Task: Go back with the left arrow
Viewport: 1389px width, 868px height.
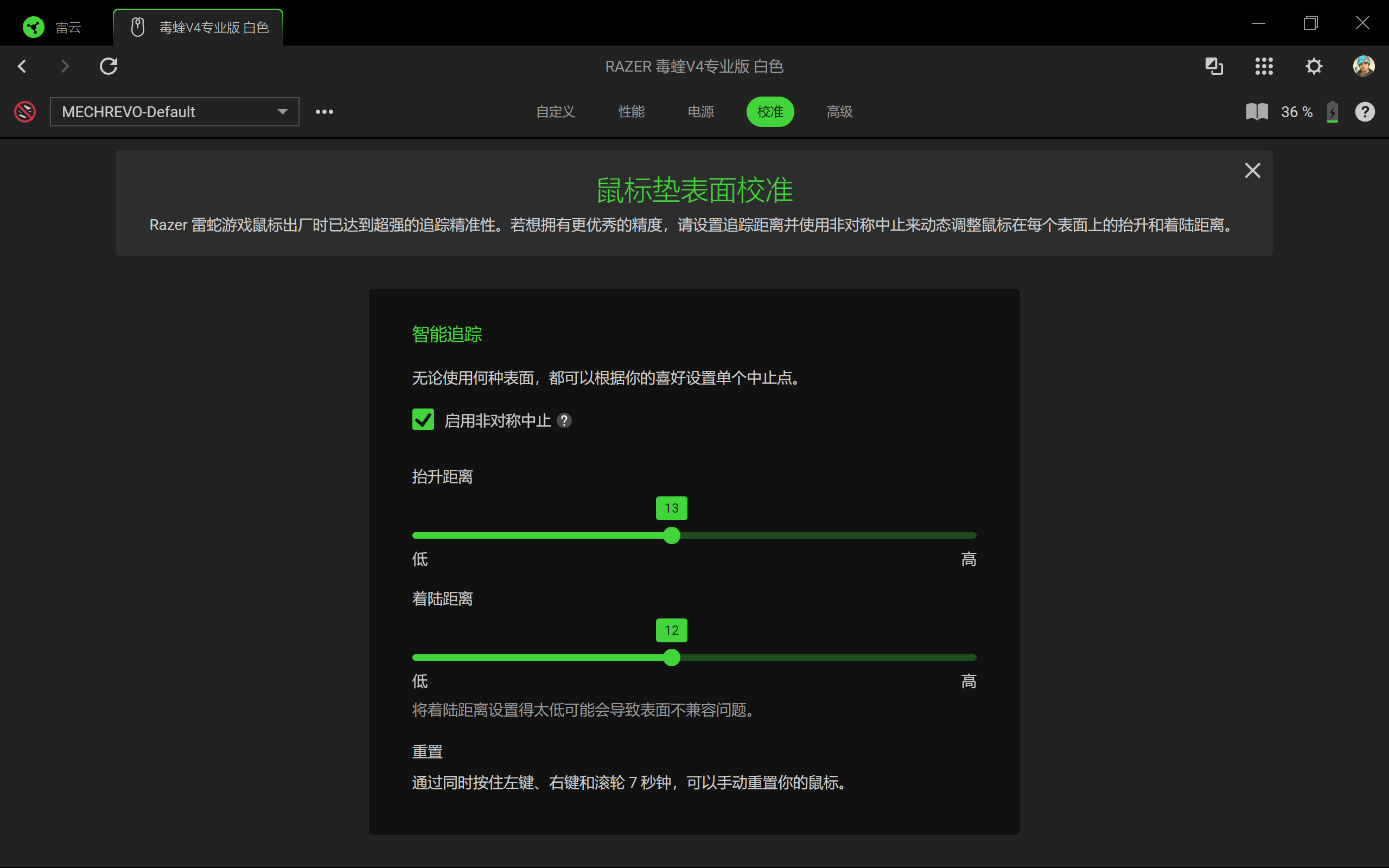Action: point(22,66)
